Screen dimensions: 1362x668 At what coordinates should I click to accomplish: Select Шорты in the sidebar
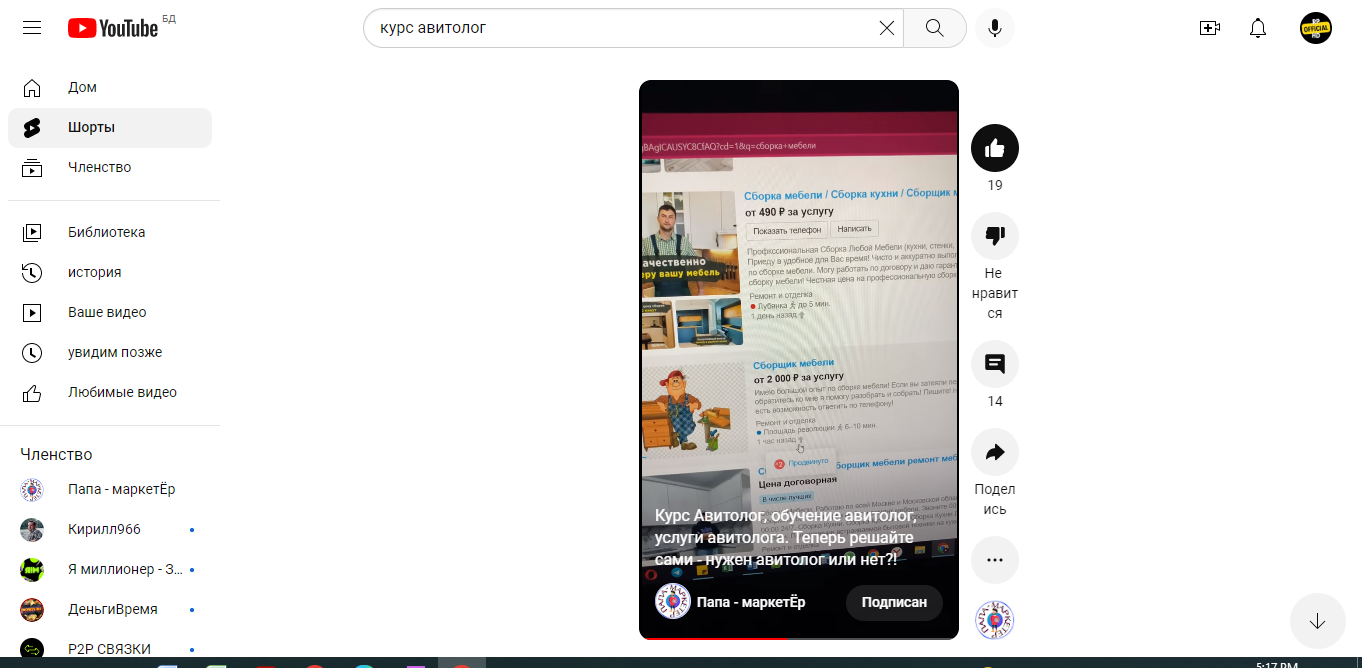pos(110,128)
